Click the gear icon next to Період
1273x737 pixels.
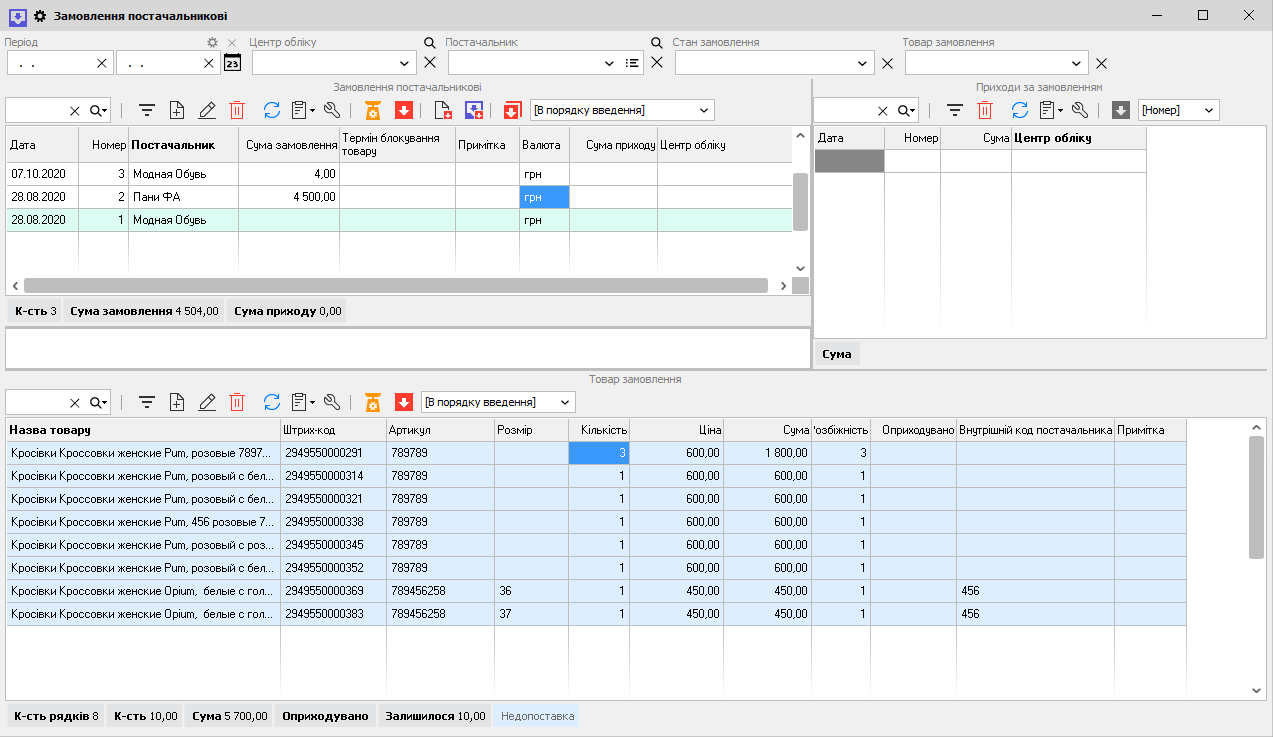[x=212, y=43]
